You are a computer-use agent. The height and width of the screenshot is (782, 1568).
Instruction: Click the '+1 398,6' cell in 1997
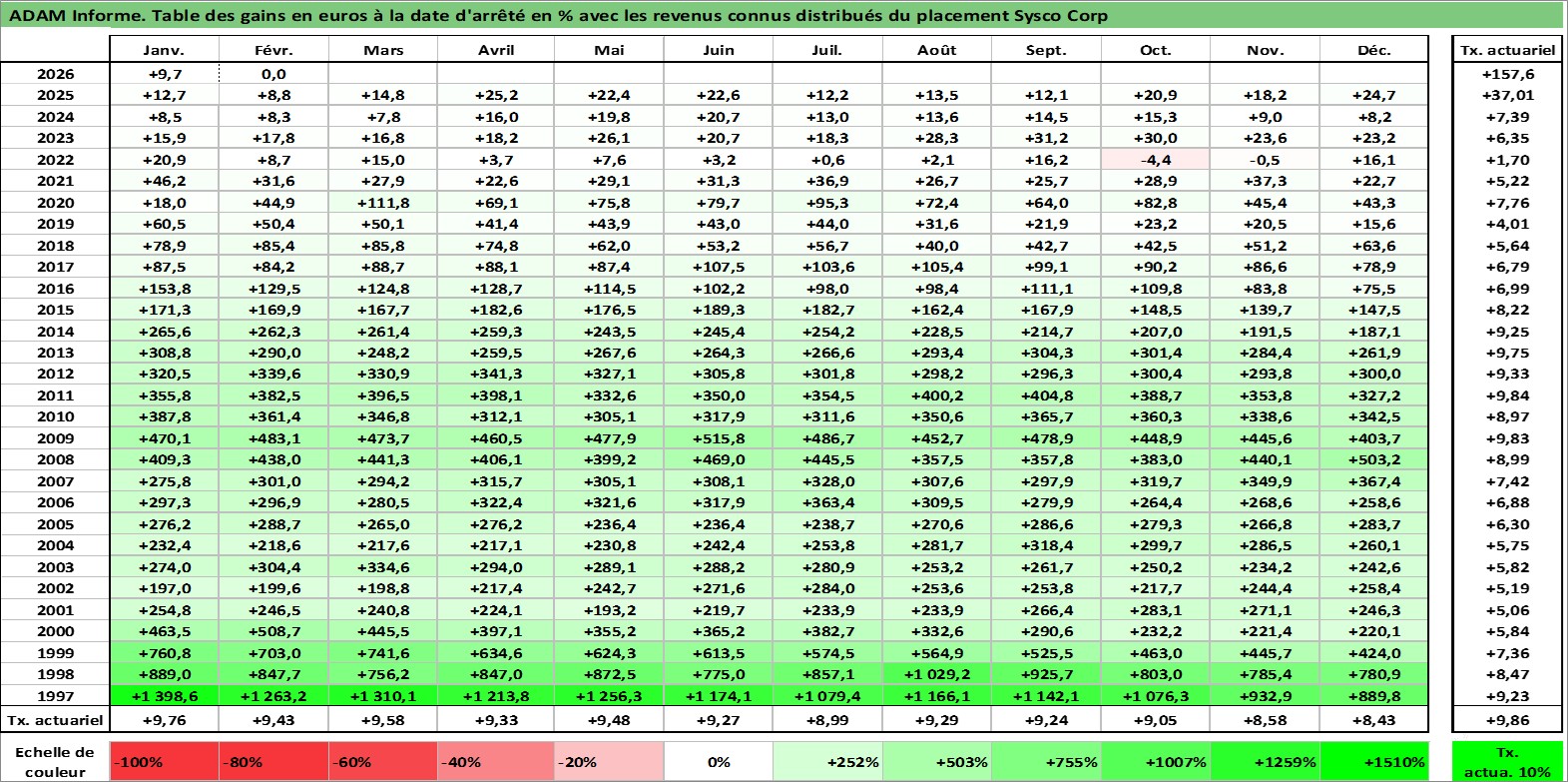click(164, 695)
